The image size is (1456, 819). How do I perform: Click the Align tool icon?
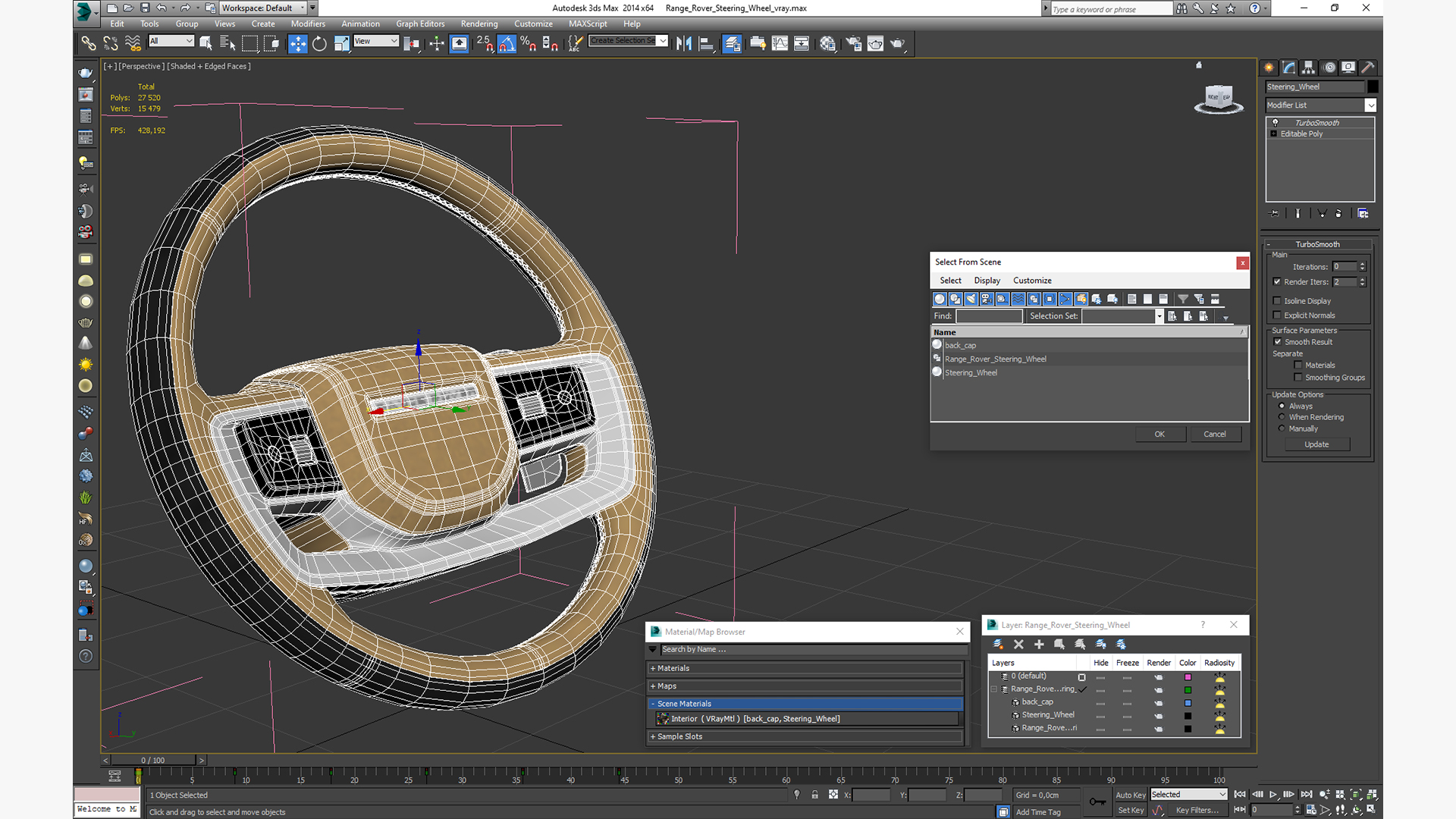point(706,44)
